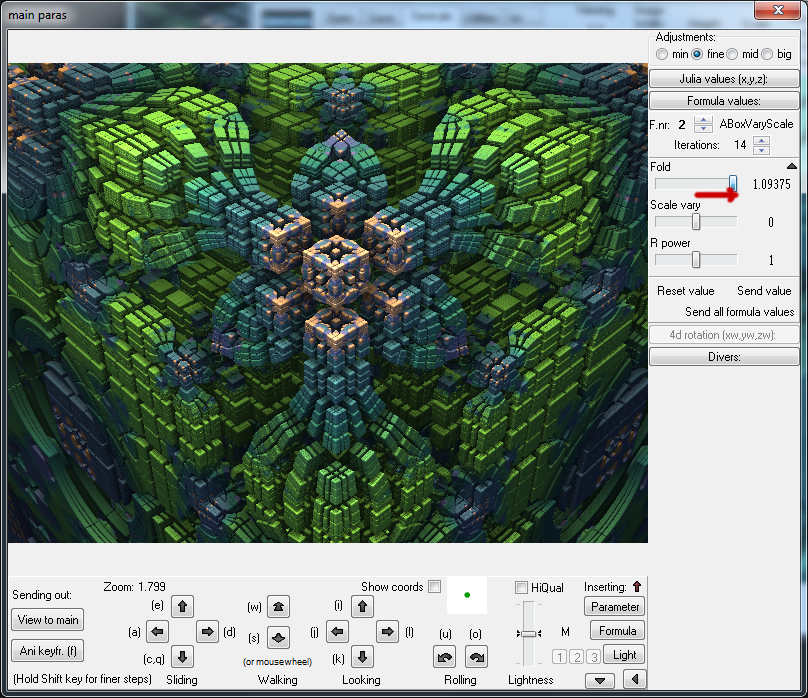Open the Julia values (x,y,z) section

pyautogui.click(x=724, y=79)
